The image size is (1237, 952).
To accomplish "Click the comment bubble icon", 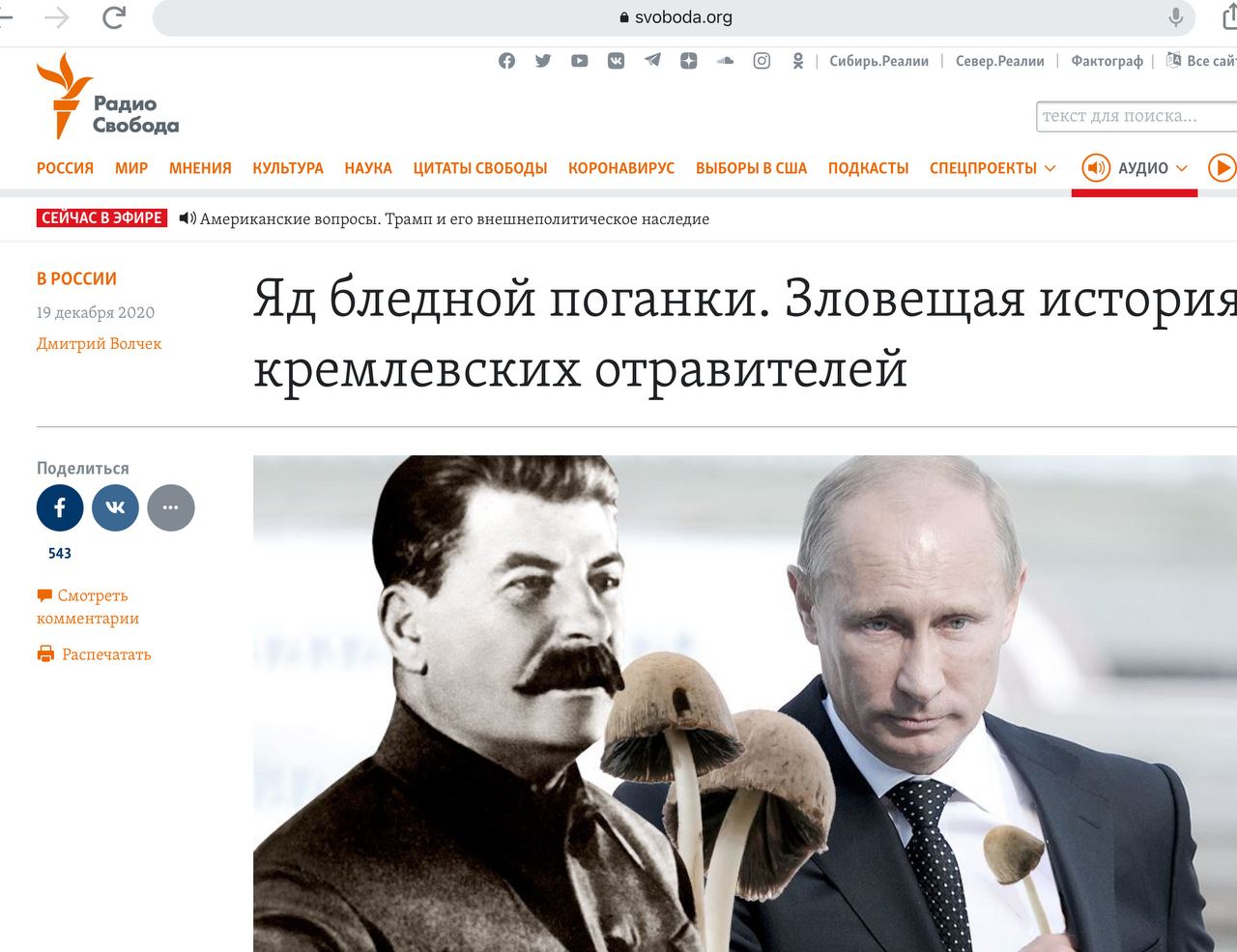I will click(x=44, y=595).
